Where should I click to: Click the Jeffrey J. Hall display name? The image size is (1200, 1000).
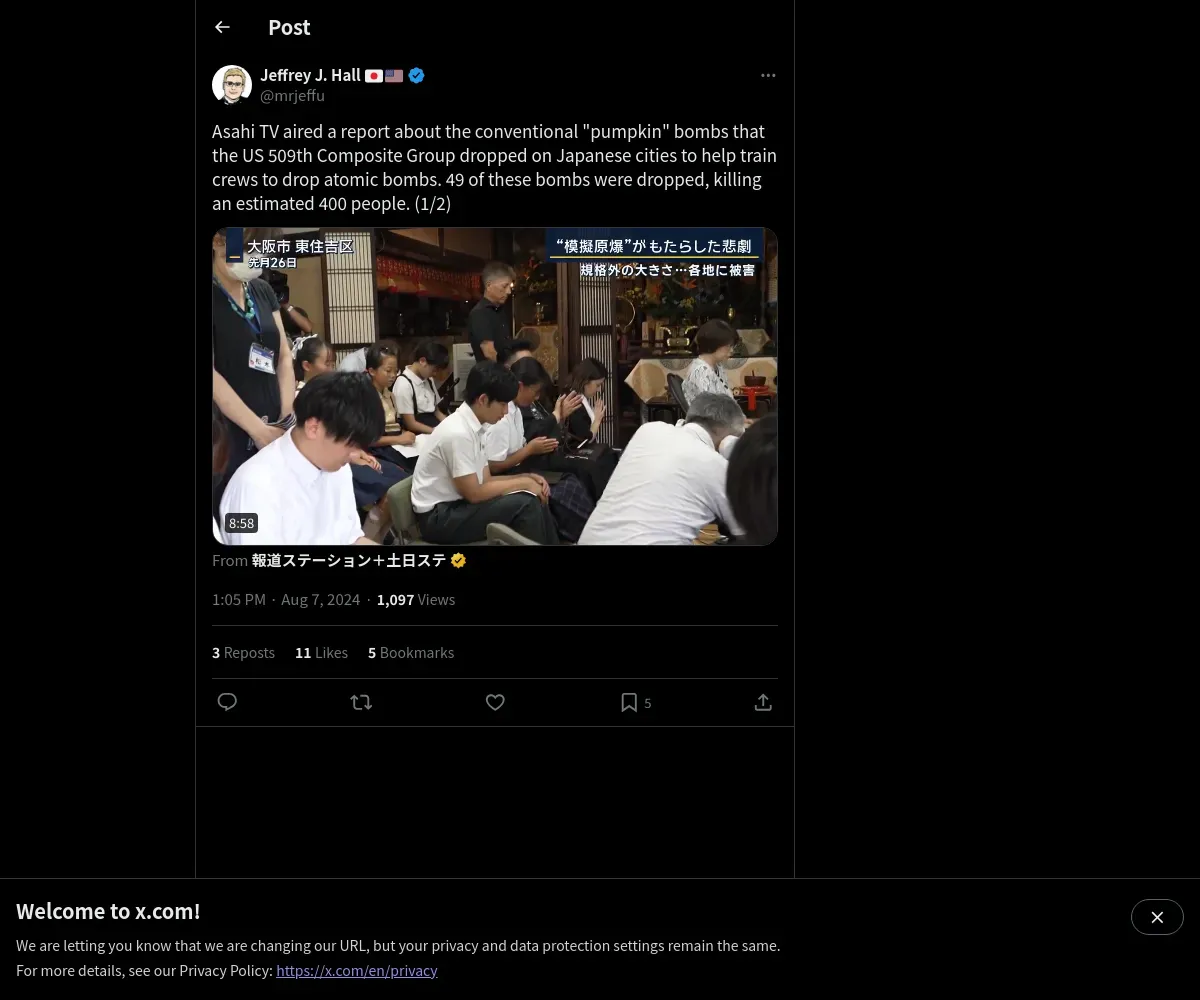(310, 75)
